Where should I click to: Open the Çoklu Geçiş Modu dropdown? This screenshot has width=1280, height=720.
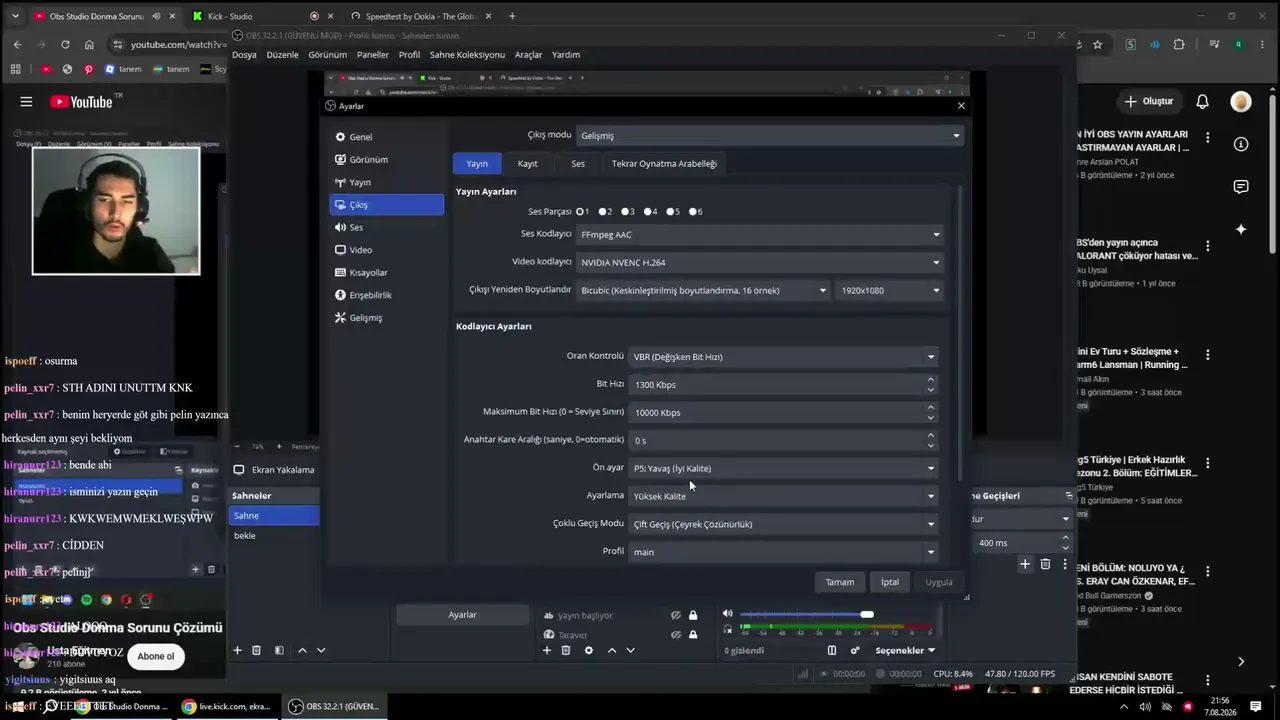pyautogui.click(x=784, y=524)
